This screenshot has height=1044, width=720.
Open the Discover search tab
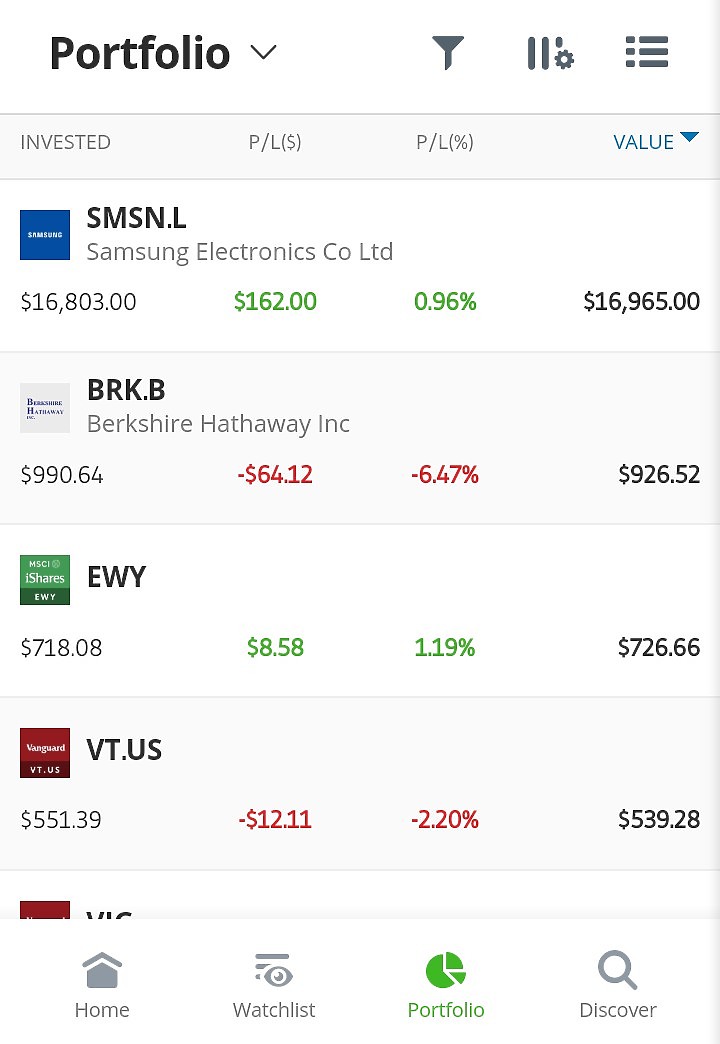(617, 985)
